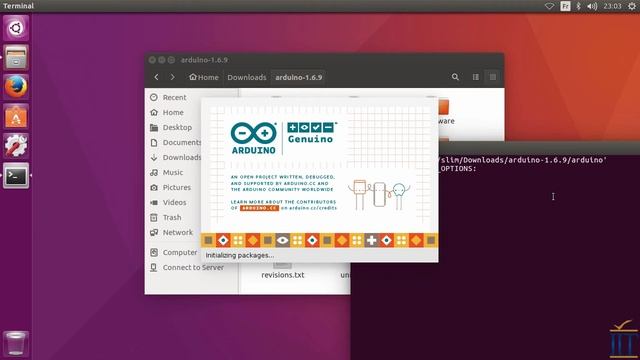This screenshot has height=360, width=640.
Task: Select Pictures in the Files sidebar
Action: 176,187
